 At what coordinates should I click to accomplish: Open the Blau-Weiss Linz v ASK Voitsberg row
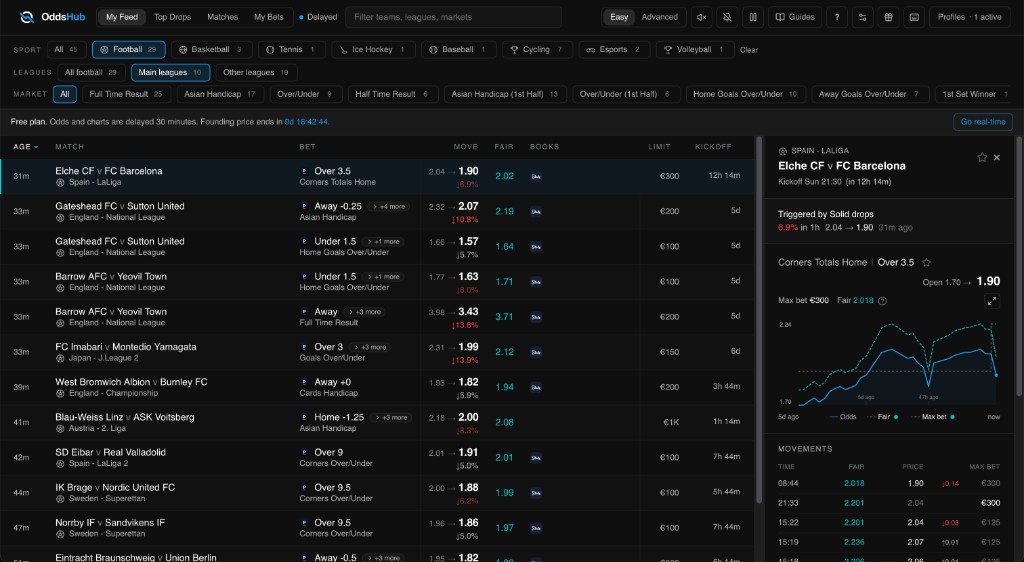pos(377,422)
